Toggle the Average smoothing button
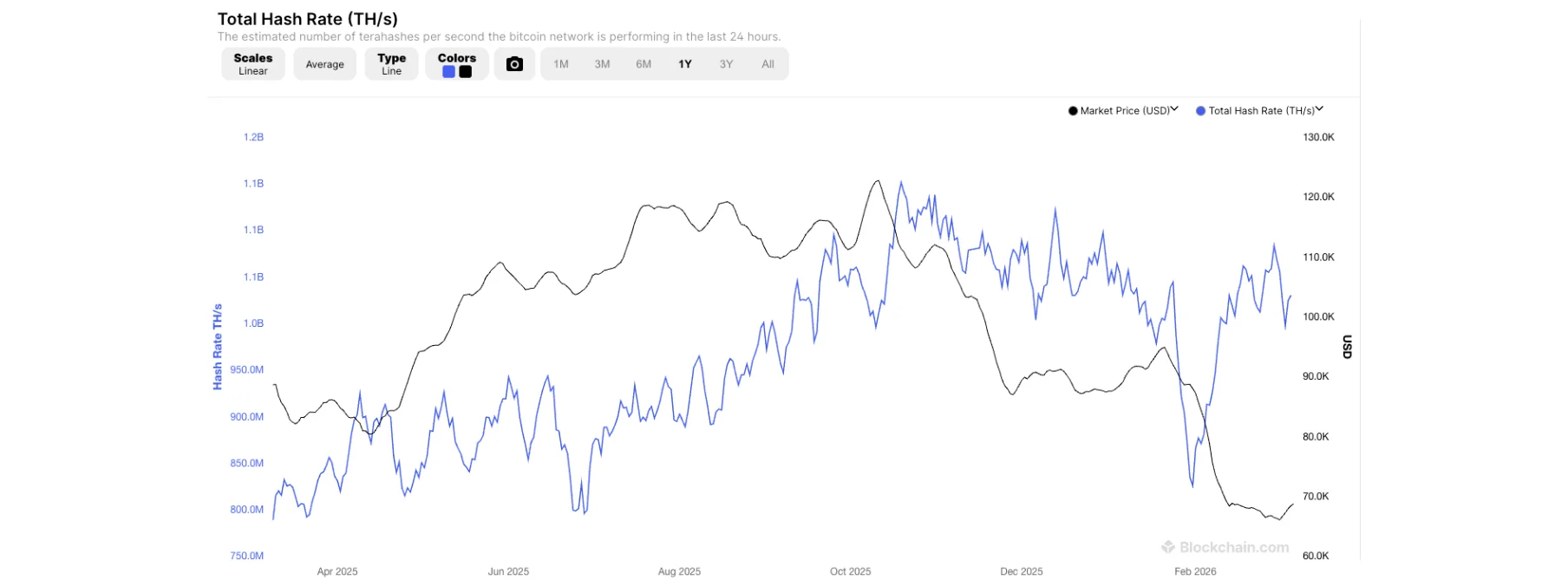1568x580 pixels. (325, 64)
